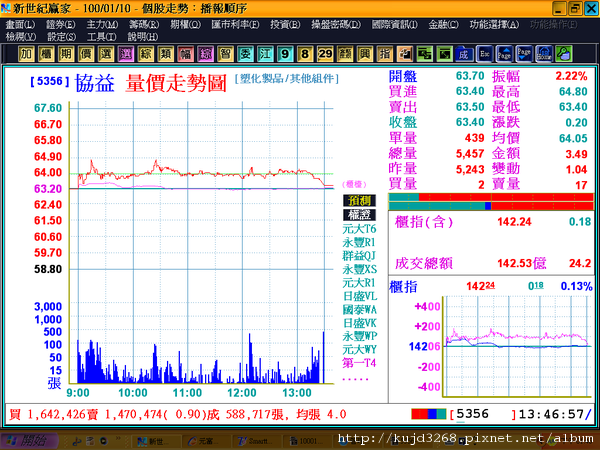The height and width of the screenshot is (450, 600).
Task: Click the Home toolbar button
Action: click(544, 54)
